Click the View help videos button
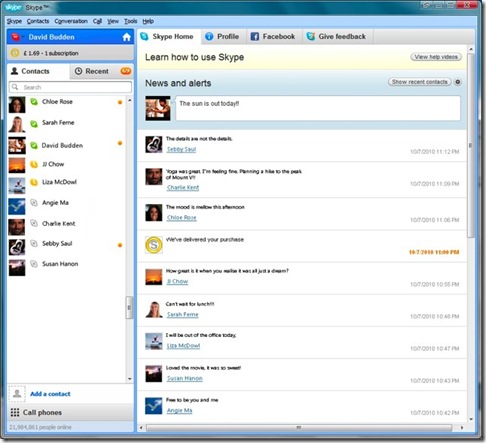Image resolution: width=486 pixels, height=443 pixels. coord(436,57)
